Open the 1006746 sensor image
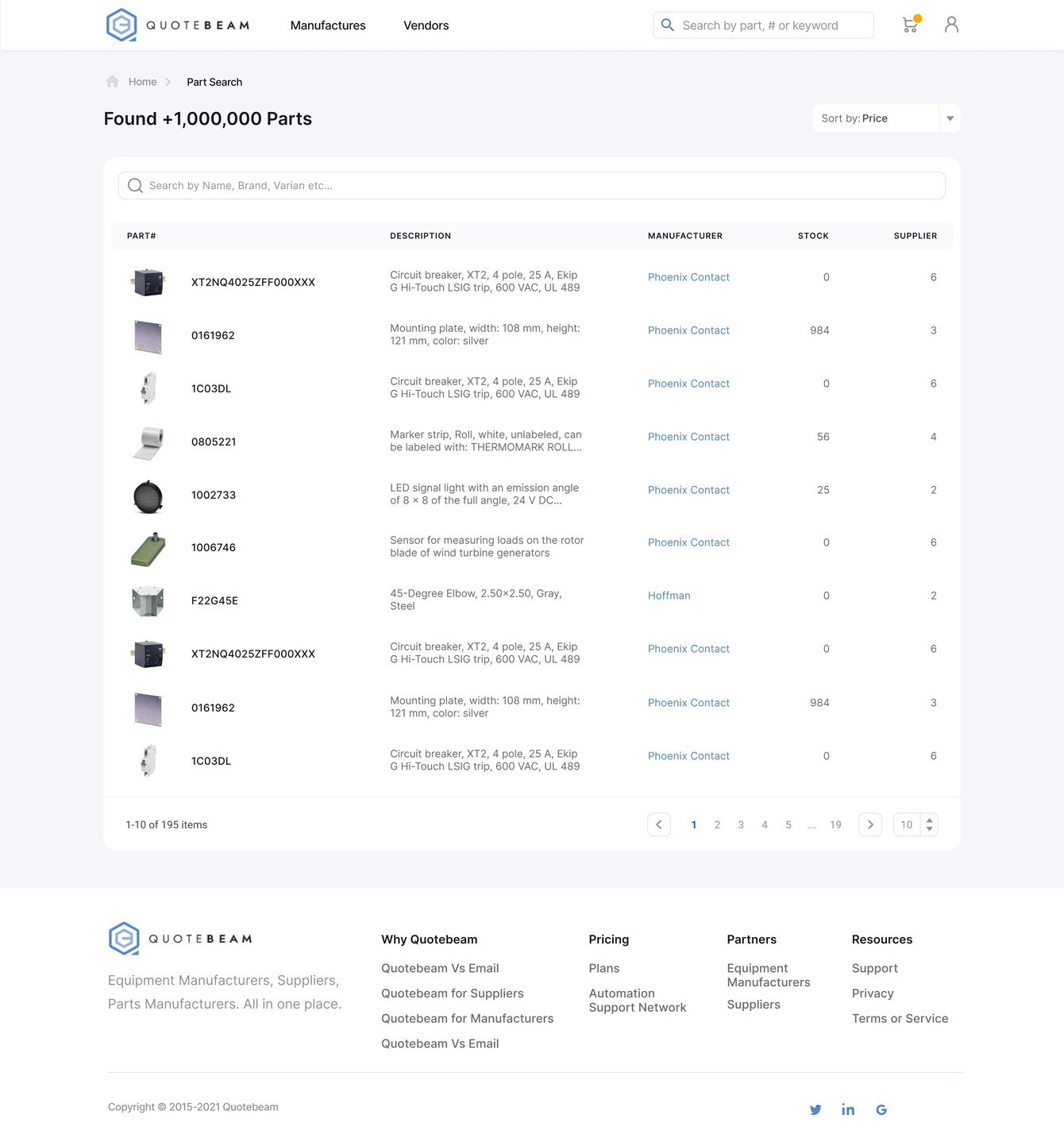Viewport: 1064px width, 1146px height. (148, 549)
